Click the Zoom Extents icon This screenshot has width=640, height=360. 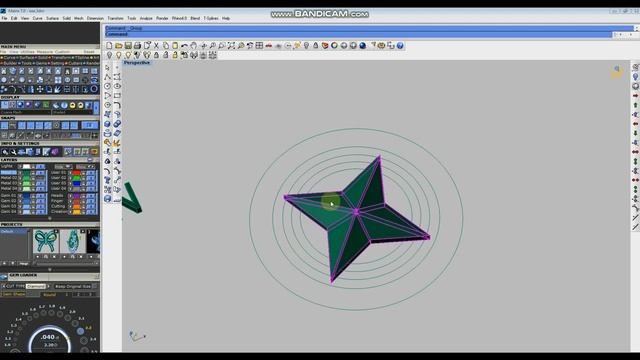[231, 46]
